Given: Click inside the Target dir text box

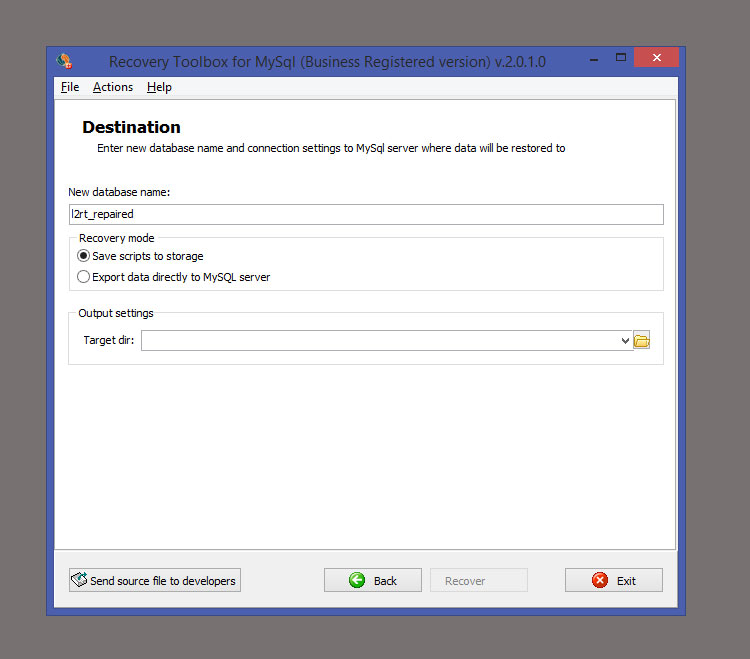Looking at the screenshot, I should [x=380, y=340].
